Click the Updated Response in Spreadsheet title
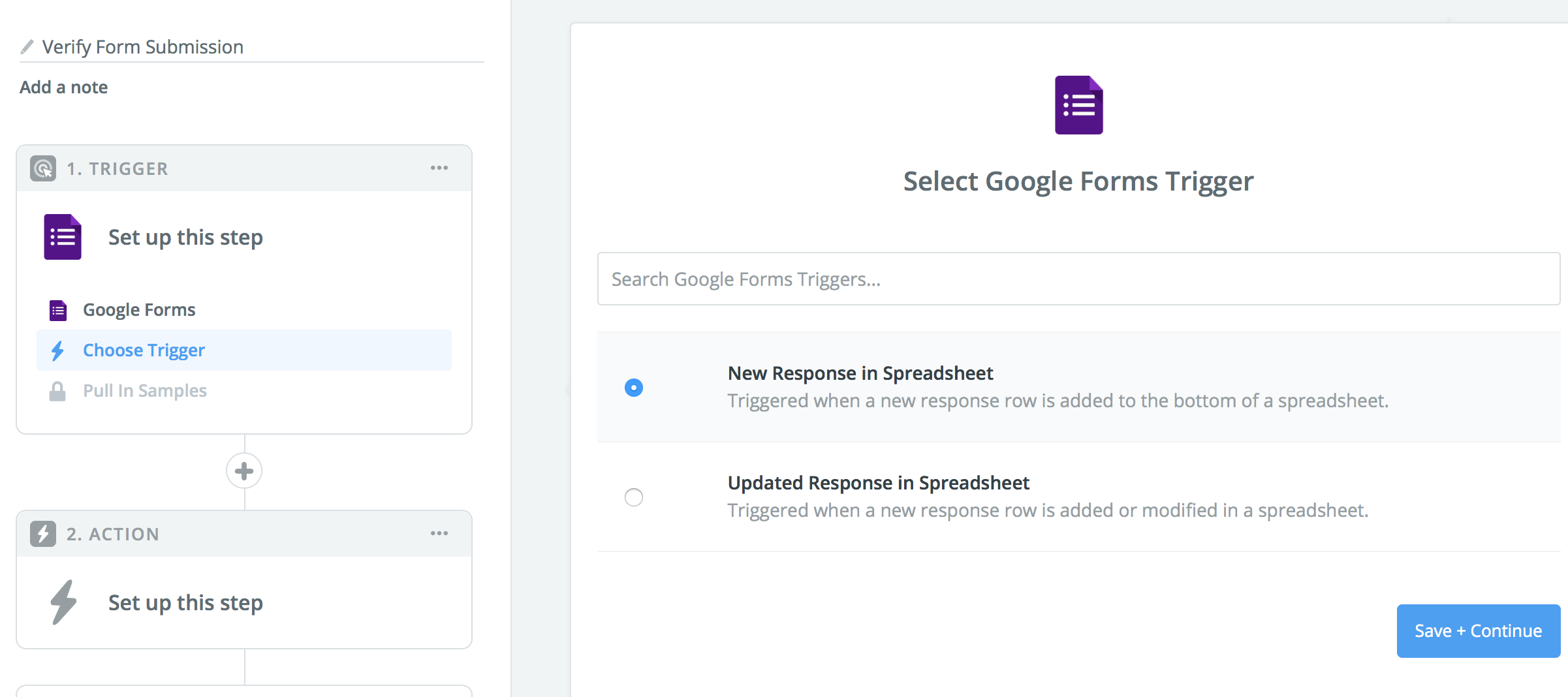This screenshot has height=697, width=1568. pyautogui.click(x=879, y=483)
